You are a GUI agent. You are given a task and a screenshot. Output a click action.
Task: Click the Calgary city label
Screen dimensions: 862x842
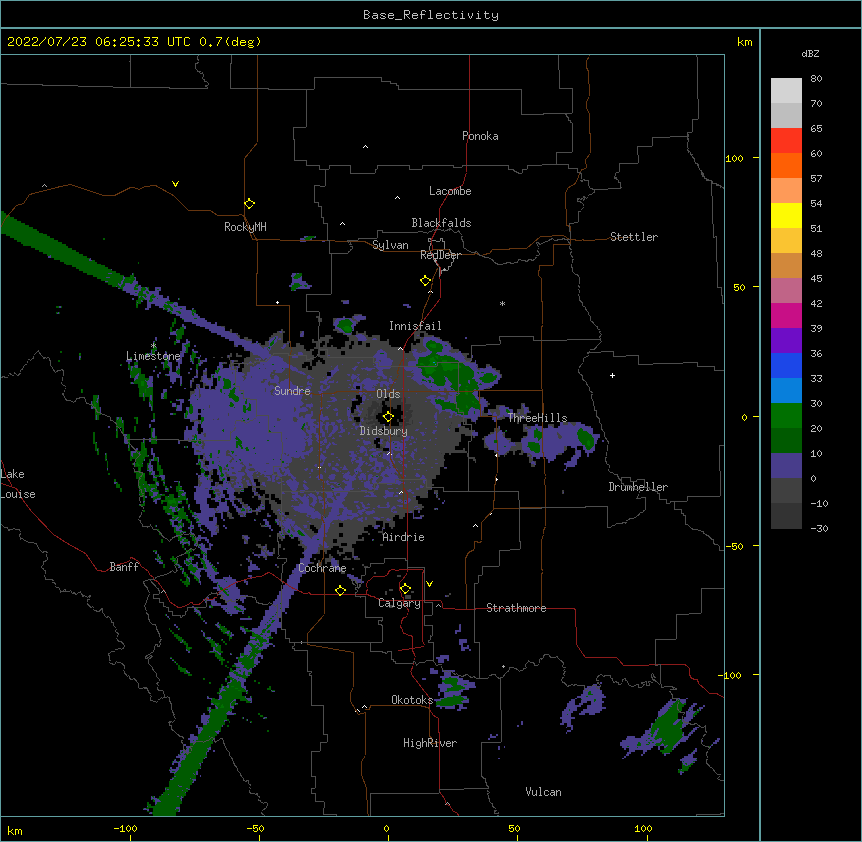[x=400, y=603]
